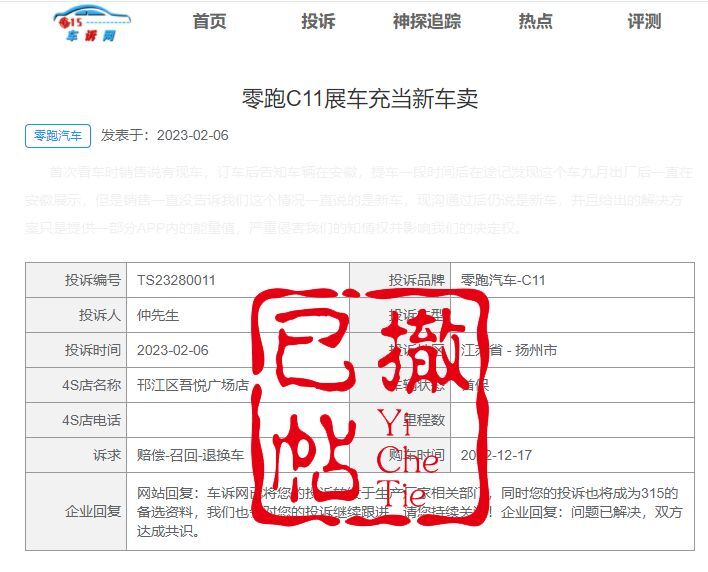
Task: Click the 零跑汽车 brand tag
Action: point(58,136)
